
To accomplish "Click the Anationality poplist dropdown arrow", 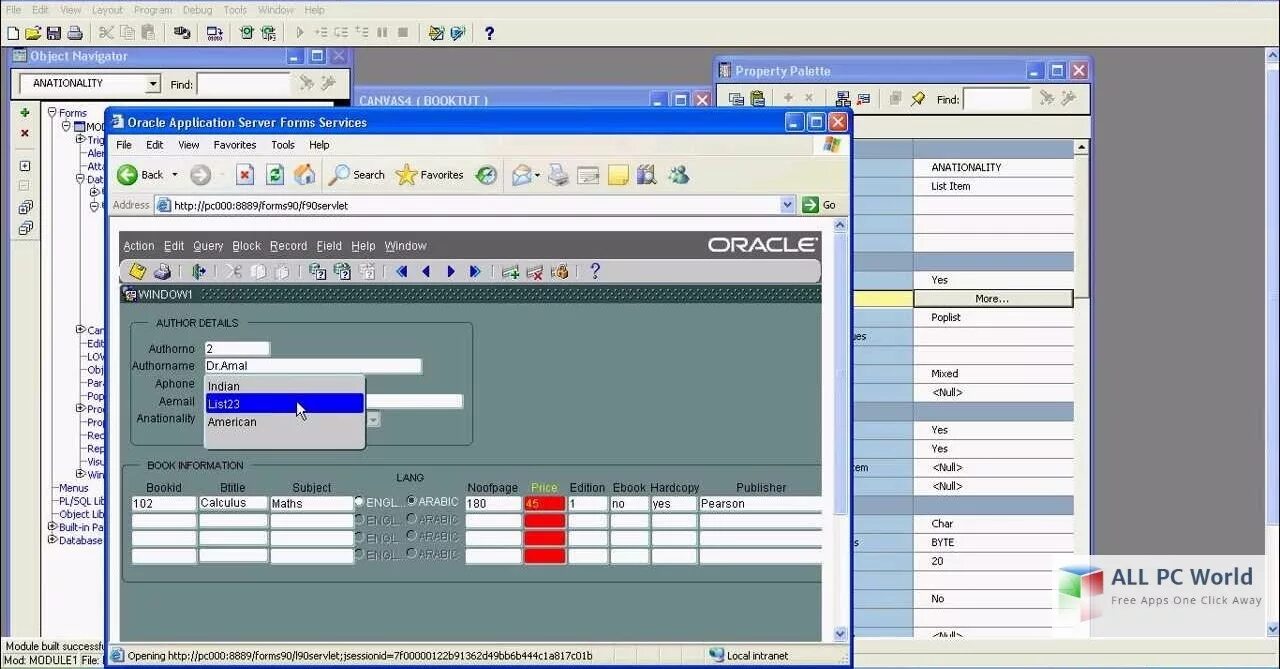I will (373, 419).
